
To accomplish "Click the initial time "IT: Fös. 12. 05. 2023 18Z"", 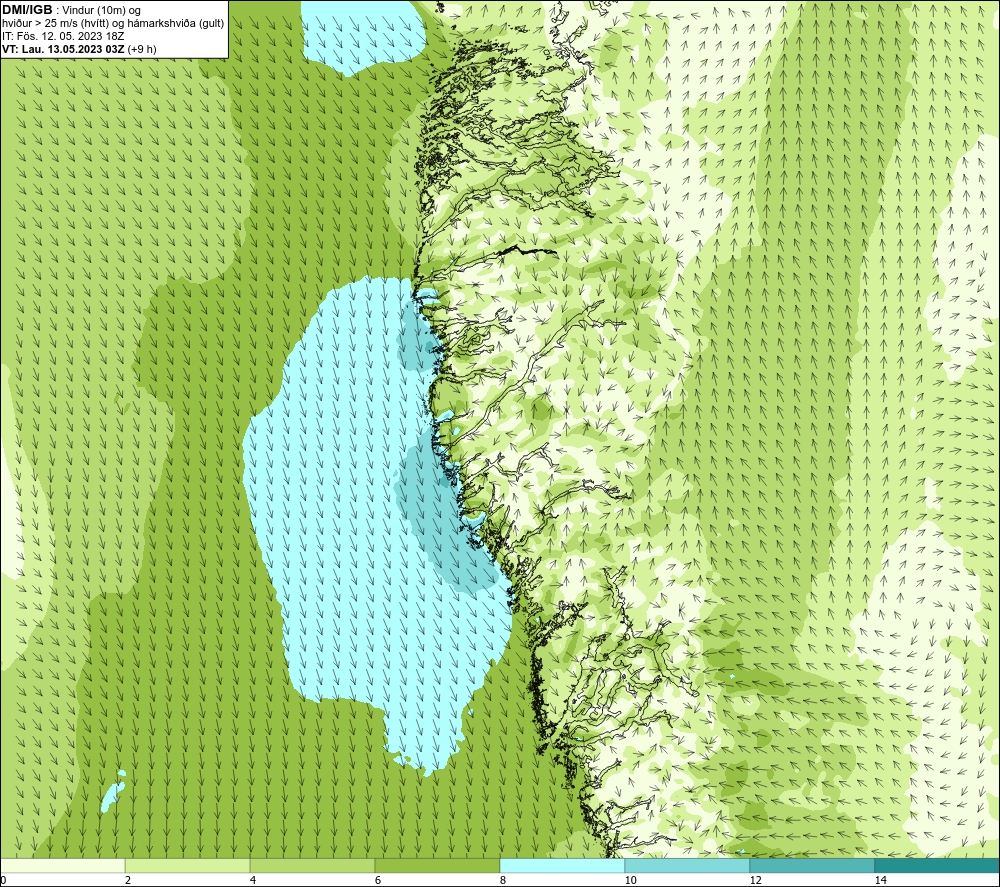I will click(63, 36).
